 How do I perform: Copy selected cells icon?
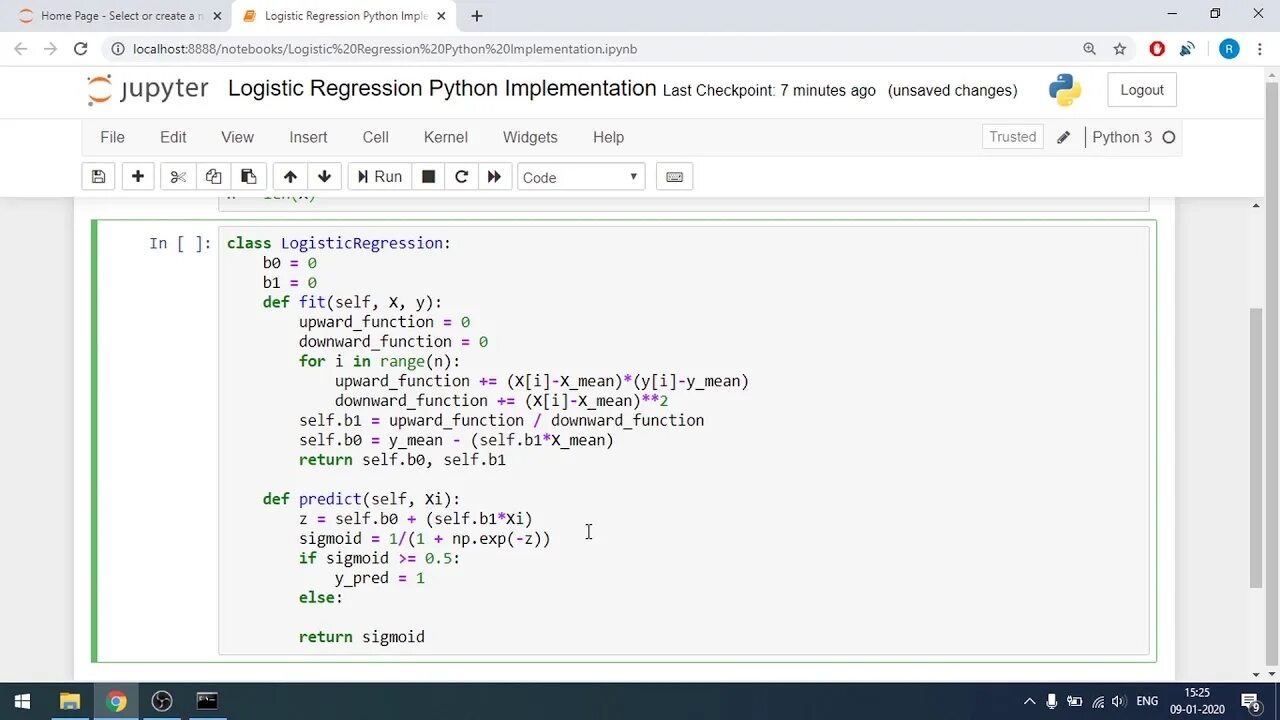[213, 177]
